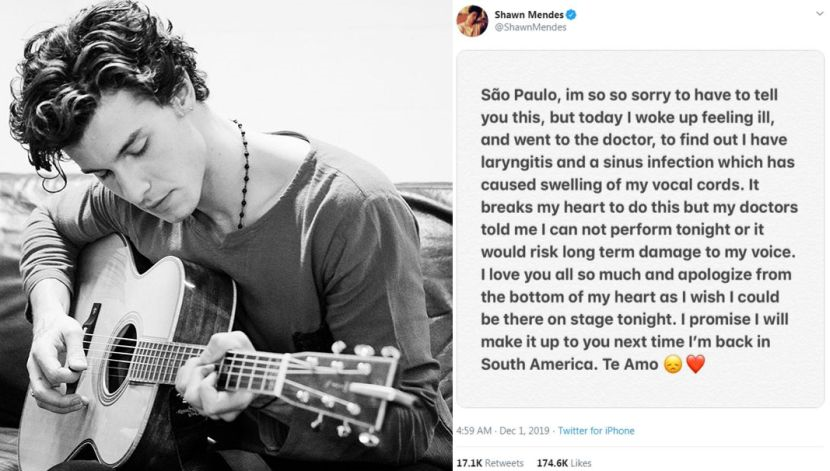Open Shawn Mendes profile avatar

(x=473, y=19)
